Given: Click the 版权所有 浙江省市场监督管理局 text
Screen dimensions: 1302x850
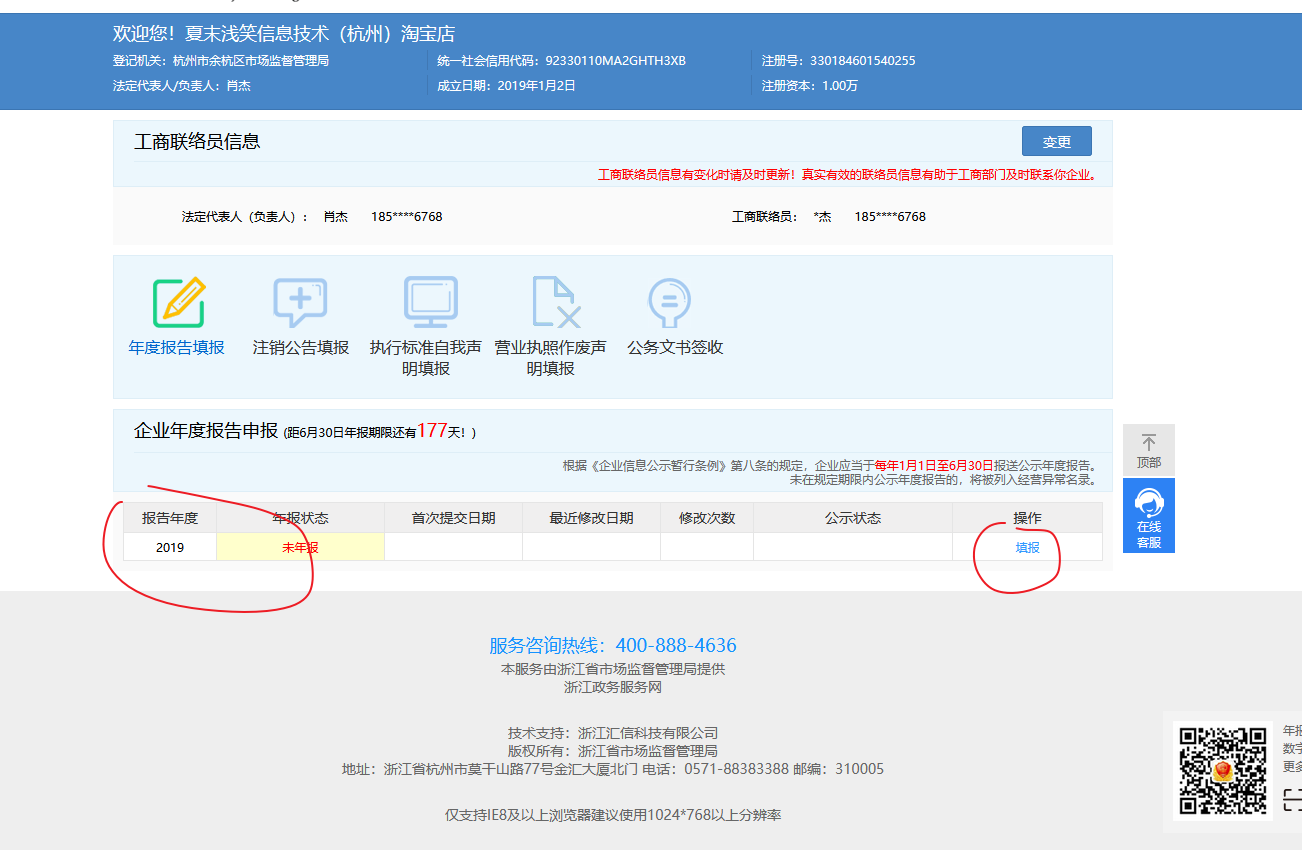Looking at the screenshot, I should (x=613, y=751).
